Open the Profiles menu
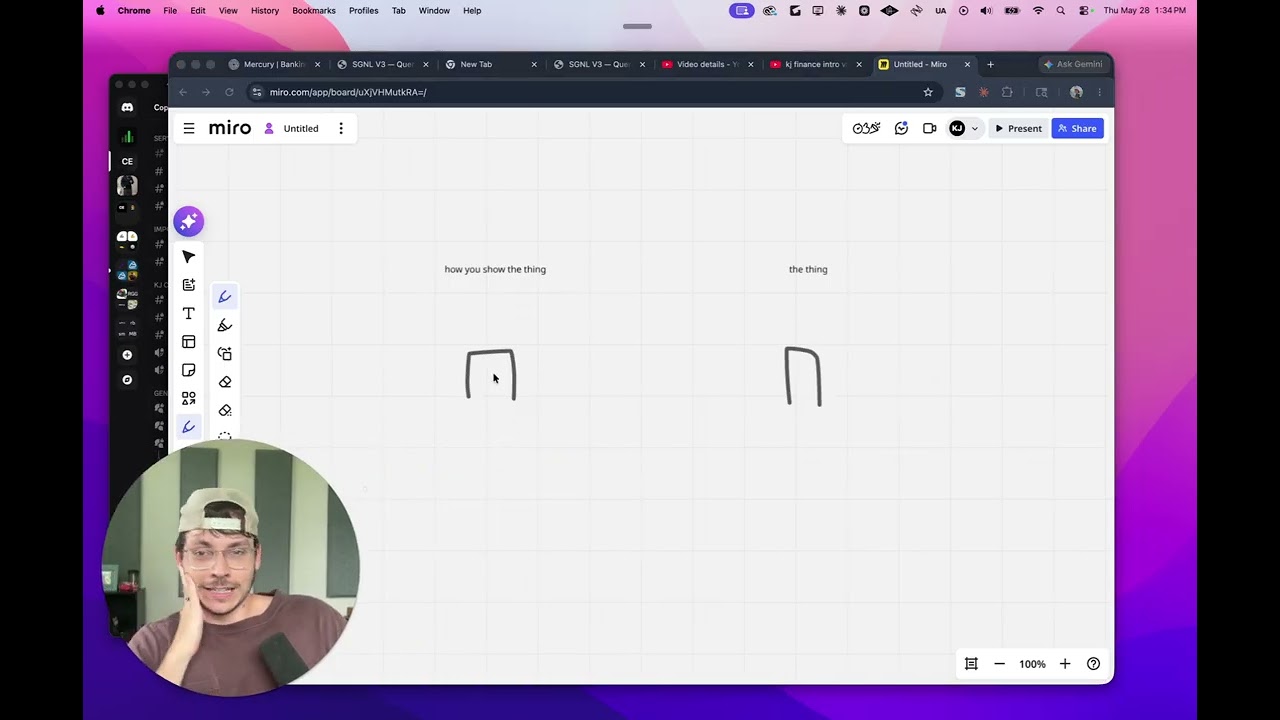Image resolution: width=1280 pixels, height=720 pixels. point(363,10)
